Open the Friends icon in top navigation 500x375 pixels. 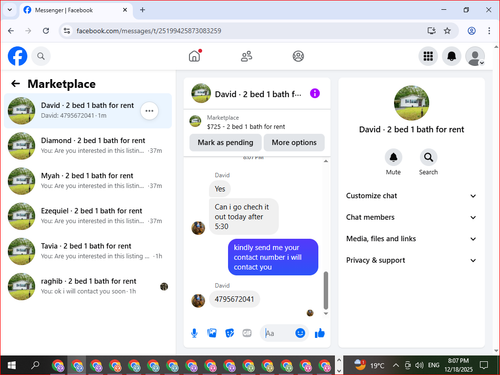tap(247, 56)
